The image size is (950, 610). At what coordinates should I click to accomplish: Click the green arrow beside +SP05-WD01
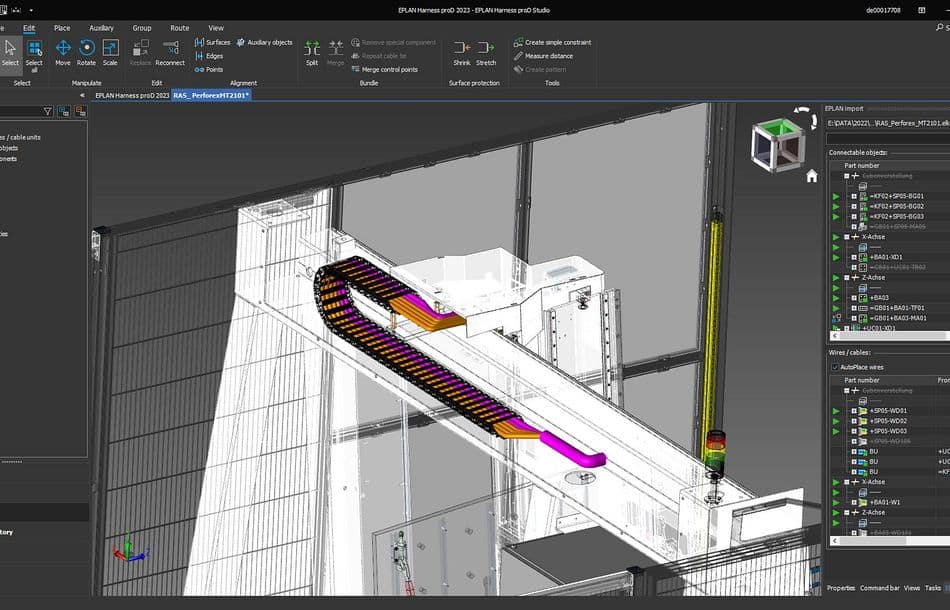pyautogui.click(x=836, y=411)
